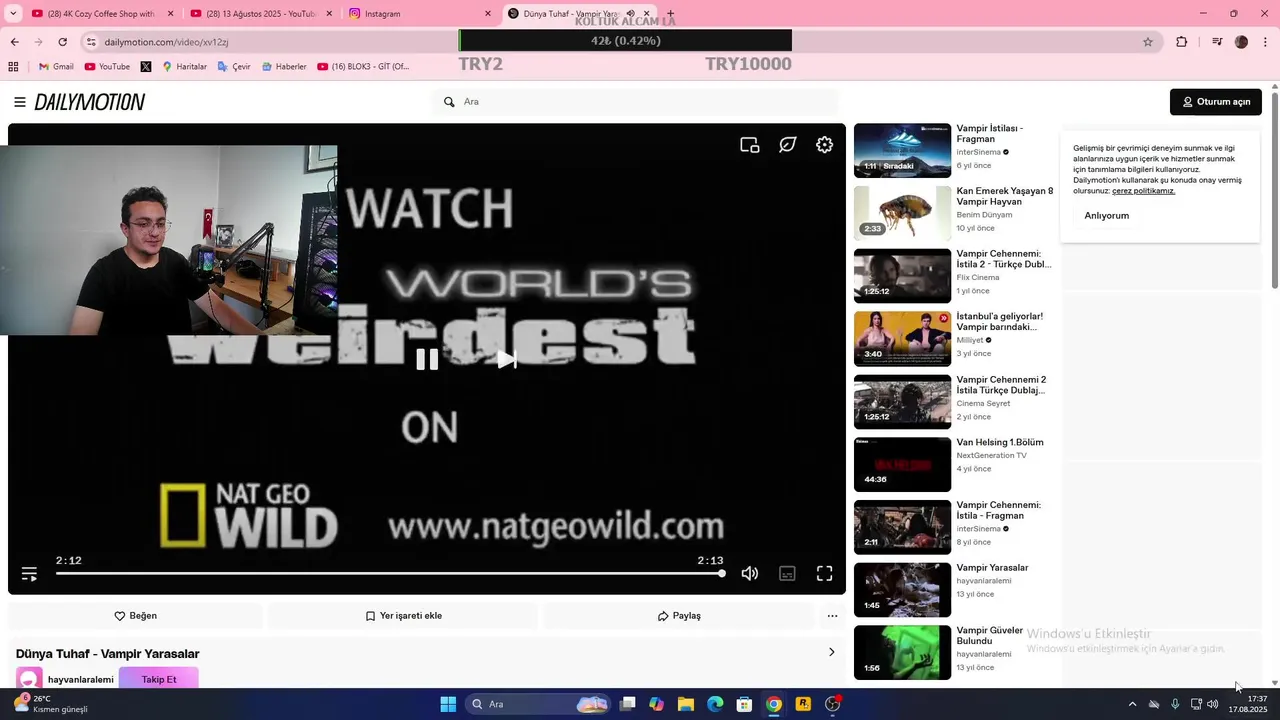Click the Oturum açın button
This screenshot has width=1280, height=720.
[x=1216, y=102]
